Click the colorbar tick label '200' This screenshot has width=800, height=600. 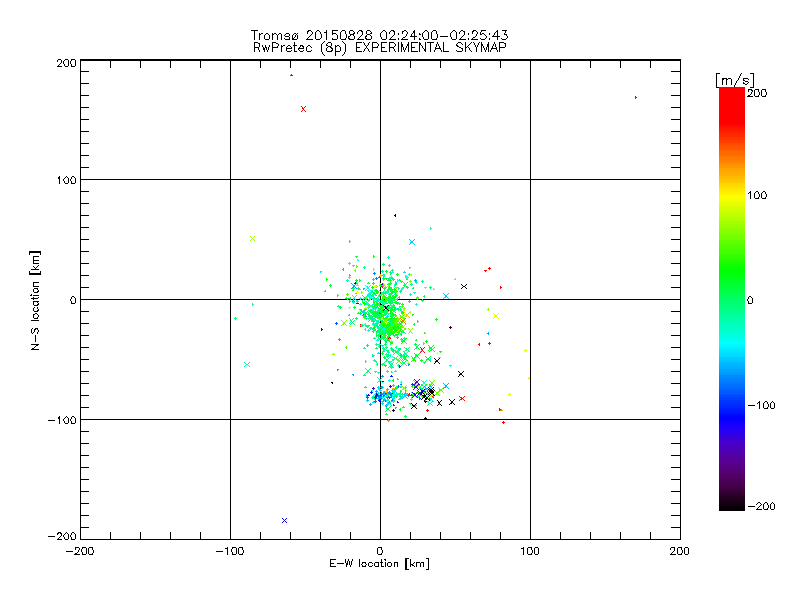coord(757,93)
